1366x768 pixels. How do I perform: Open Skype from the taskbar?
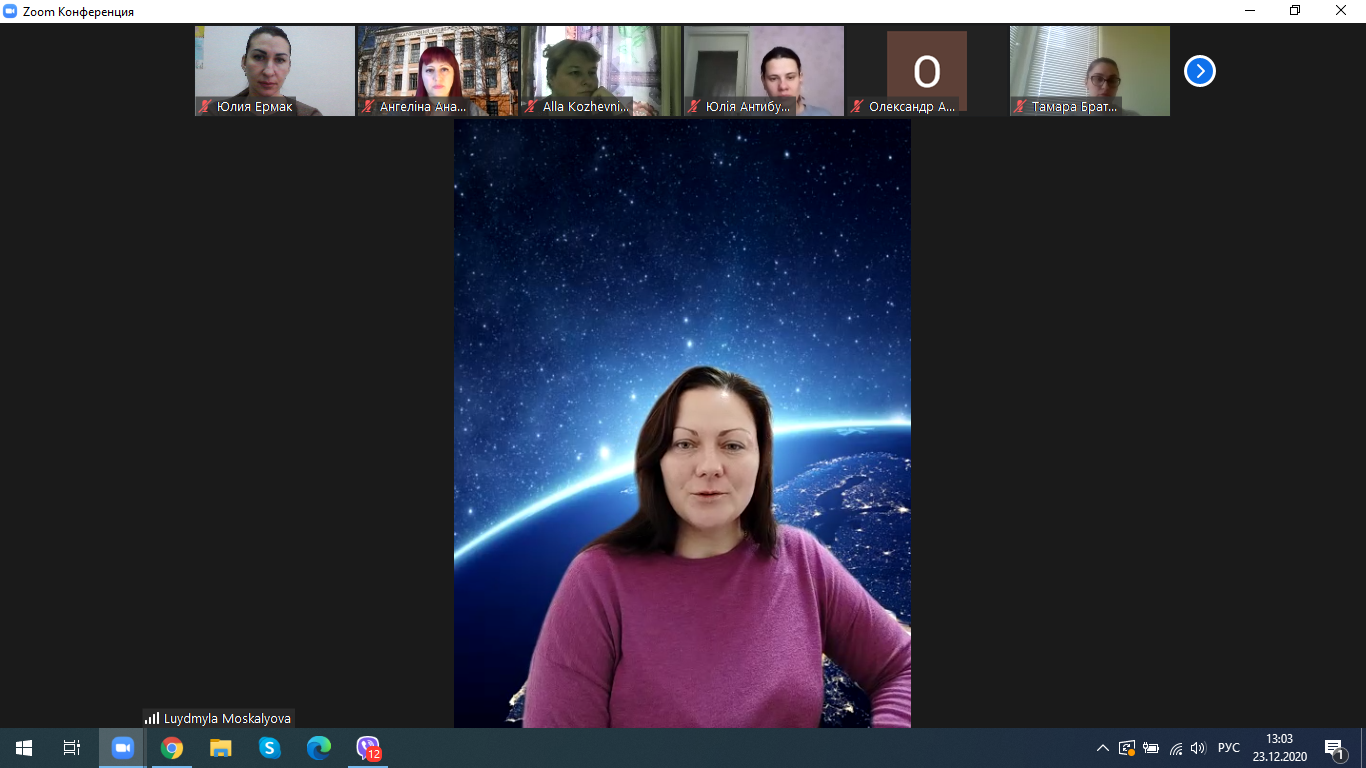click(x=270, y=748)
